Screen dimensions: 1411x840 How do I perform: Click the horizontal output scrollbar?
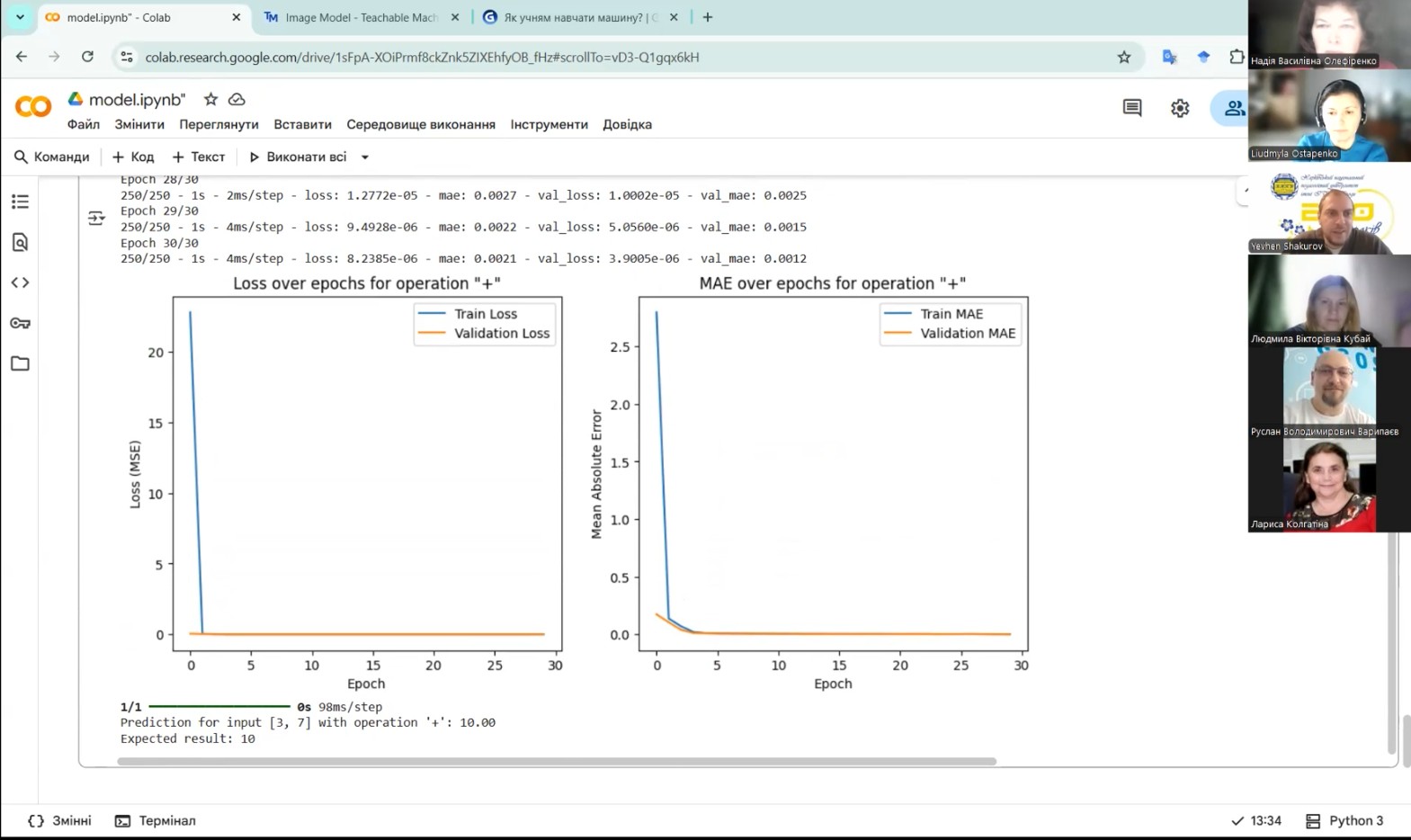pos(557,761)
